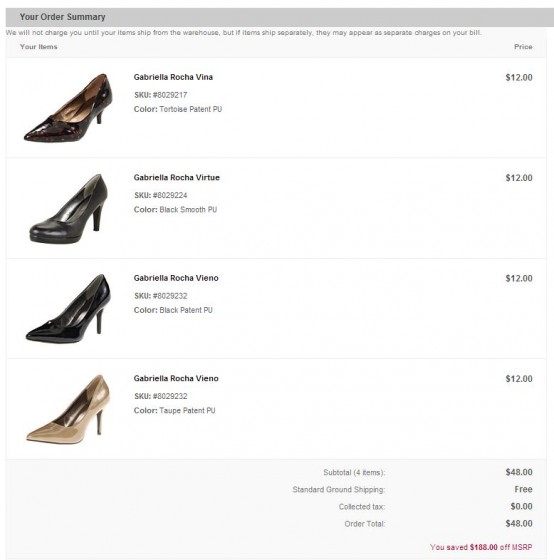This screenshot has height=560, width=554.
Task: Click the Free shipping value
Action: (x=524, y=489)
